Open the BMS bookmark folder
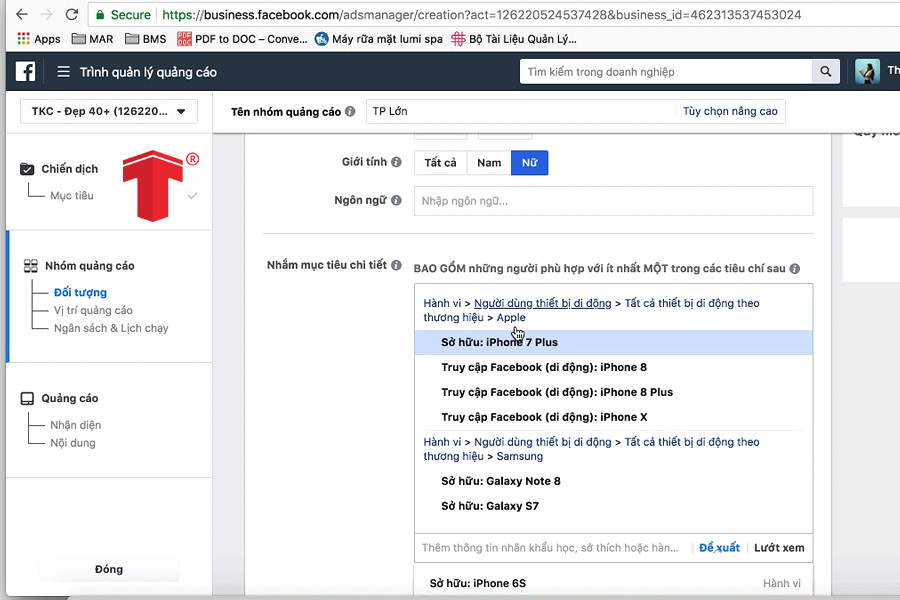The image size is (900, 600). coord(145,38)
